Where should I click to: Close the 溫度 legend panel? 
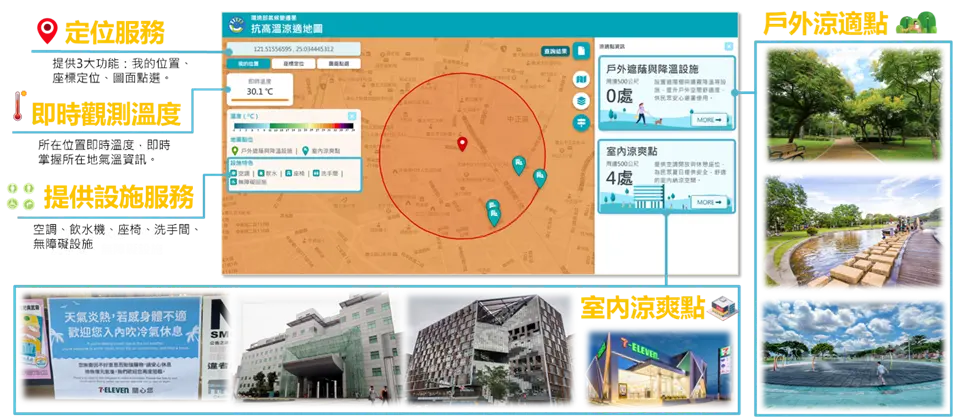click(x=352, y=115)
